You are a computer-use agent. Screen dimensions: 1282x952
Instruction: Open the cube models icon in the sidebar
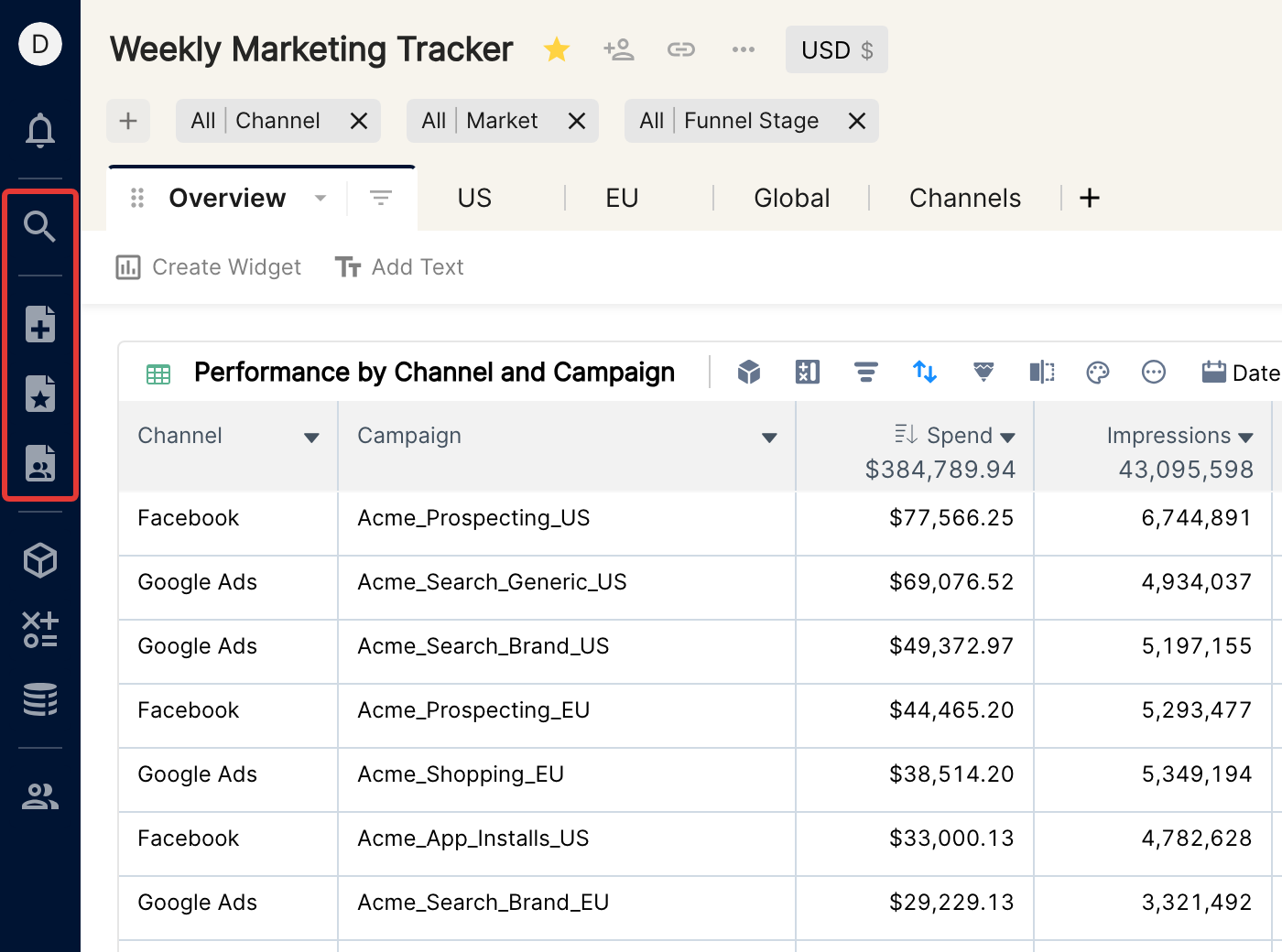point(40,560)
